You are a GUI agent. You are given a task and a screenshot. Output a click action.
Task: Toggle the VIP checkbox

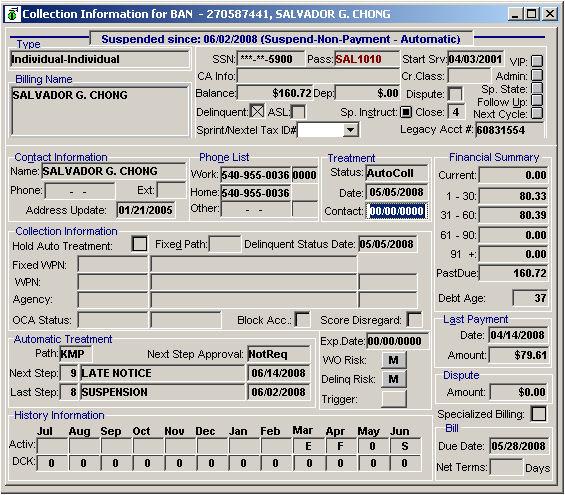[537, 61]
